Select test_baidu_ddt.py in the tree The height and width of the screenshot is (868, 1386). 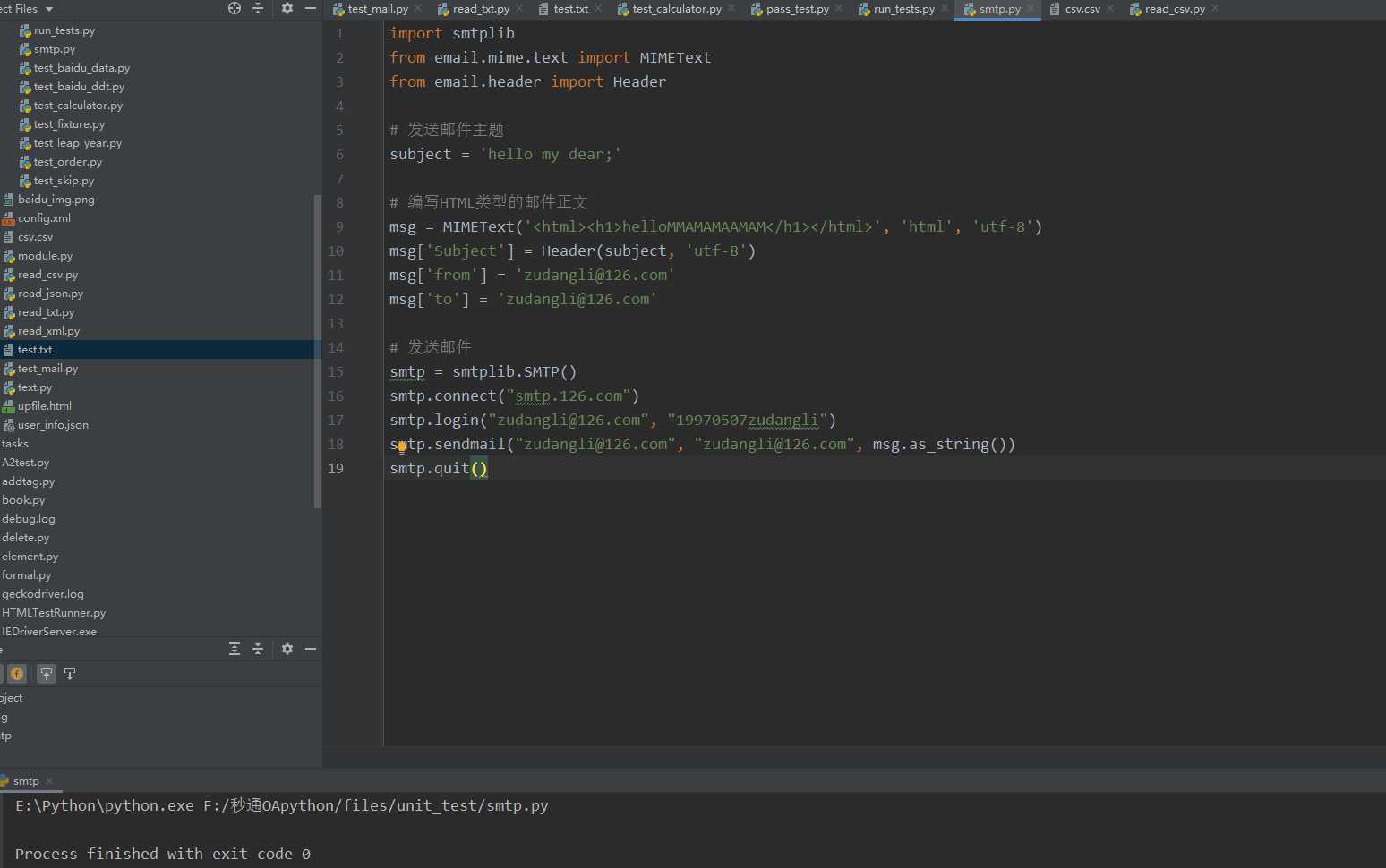click(79, 87)
